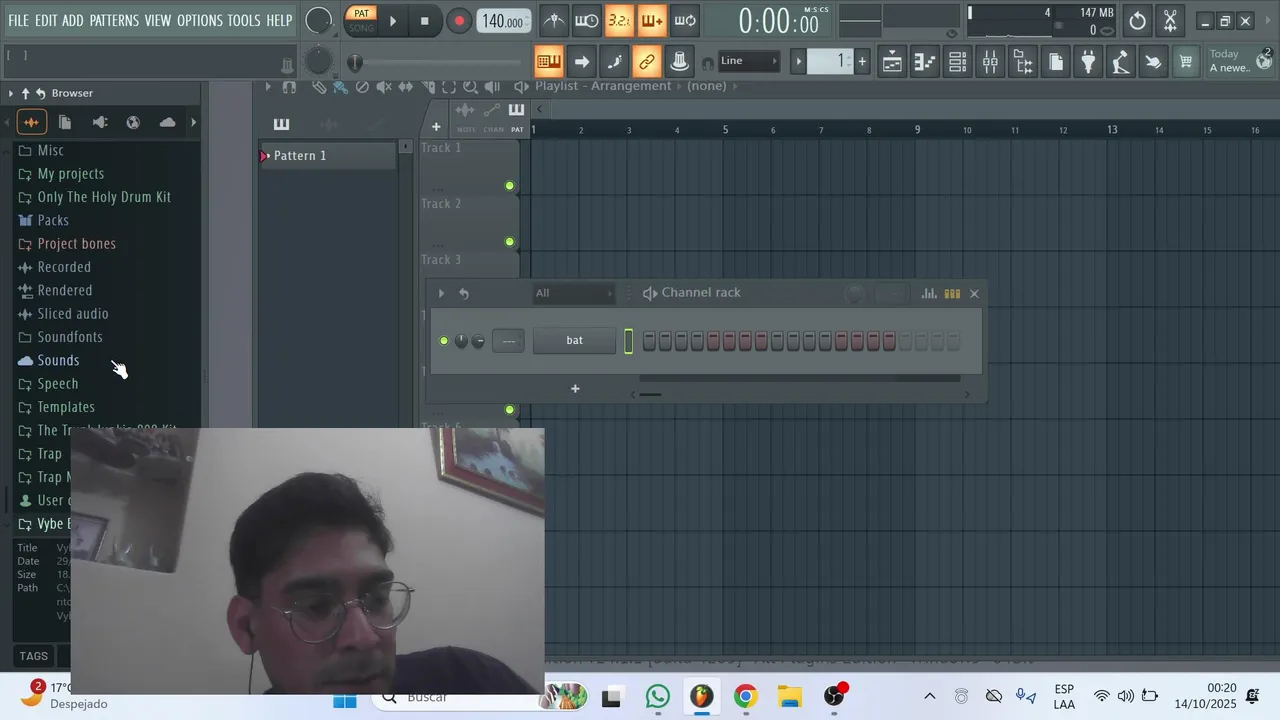Expand the Playlist options menu arrow
1280x720 pixels.
pyautogui.click(x=268, y=87)
